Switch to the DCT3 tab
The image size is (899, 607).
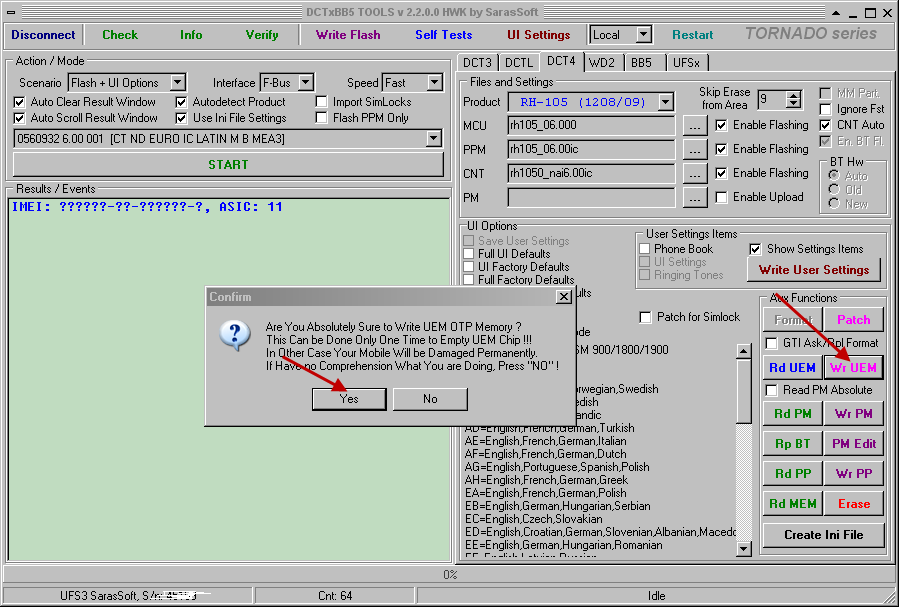[477, 62]
